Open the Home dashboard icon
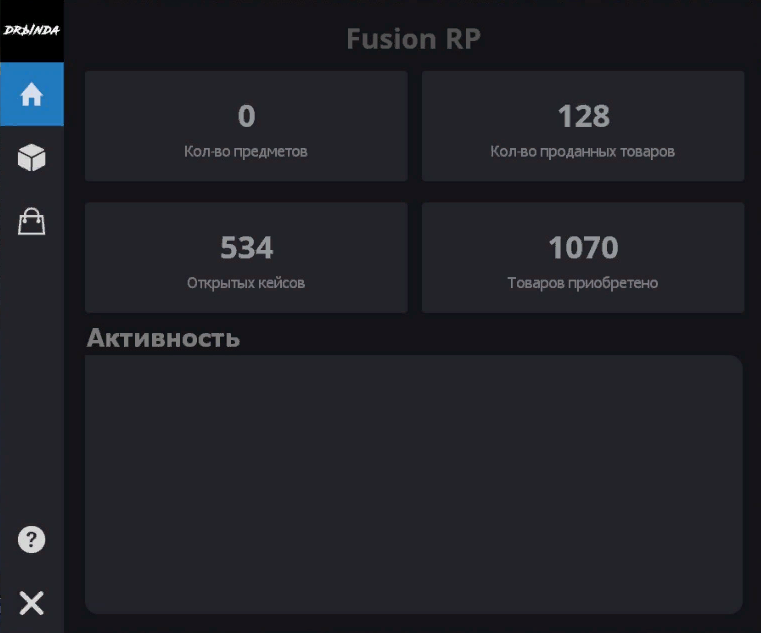Image resolution: width=761 pixels, height=633 pixels. [x=31, y=95]
